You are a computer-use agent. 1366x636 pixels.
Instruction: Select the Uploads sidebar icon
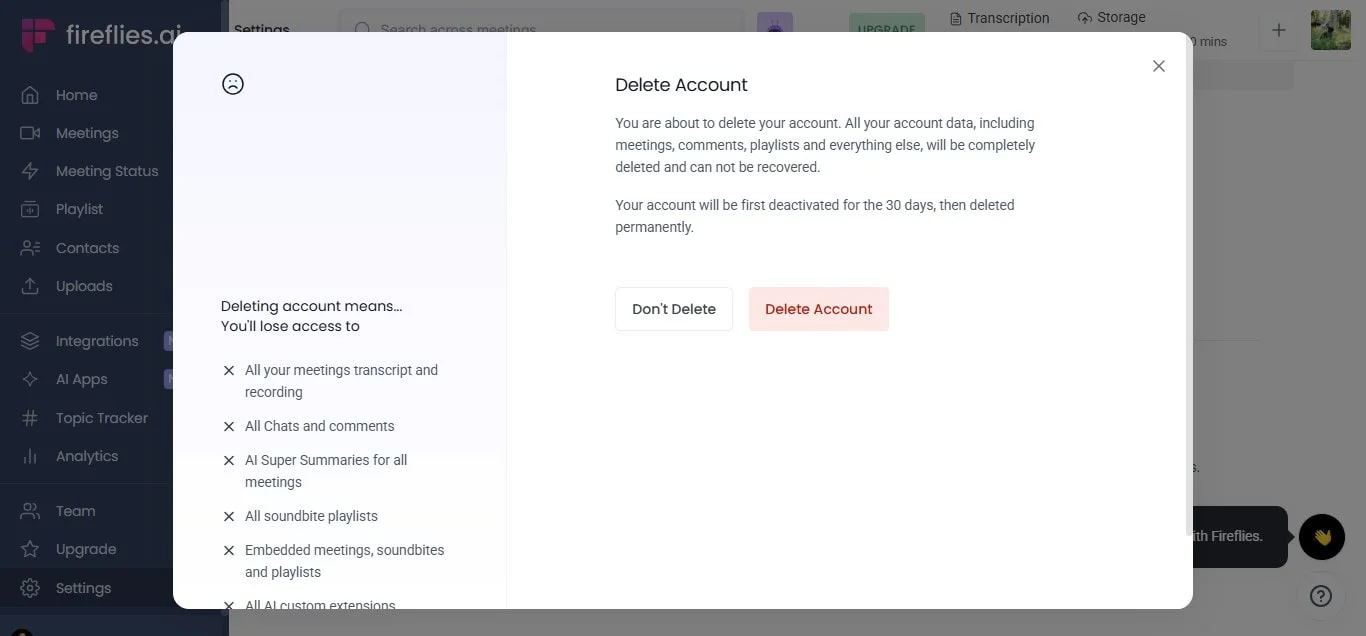point(83,285)
